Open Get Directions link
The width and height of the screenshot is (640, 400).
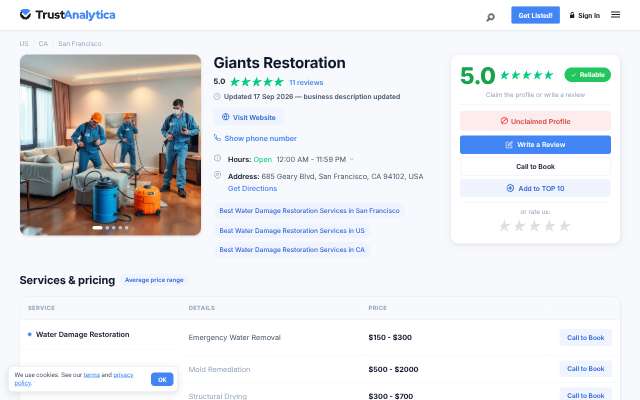point(252,189)
